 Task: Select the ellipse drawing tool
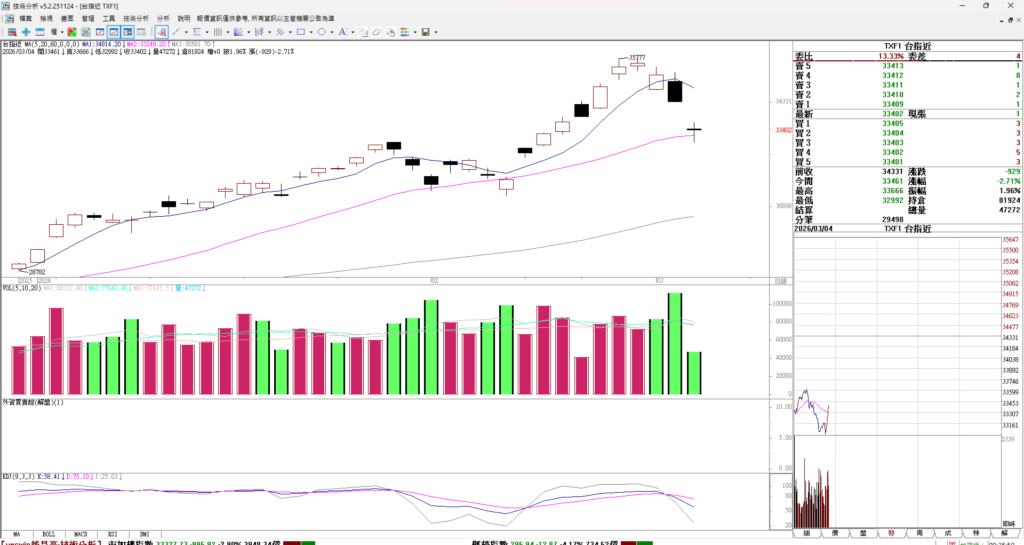pyautogui.click(x=322, y=32)
